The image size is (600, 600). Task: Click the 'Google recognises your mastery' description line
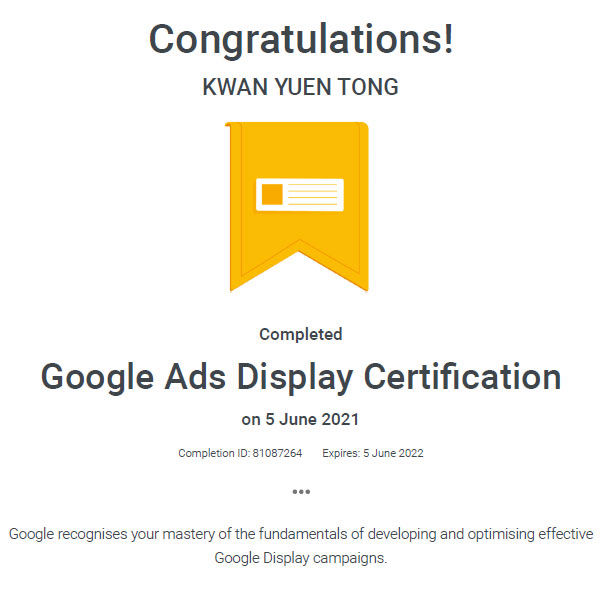pyautogui.click(x=300, y=534)
